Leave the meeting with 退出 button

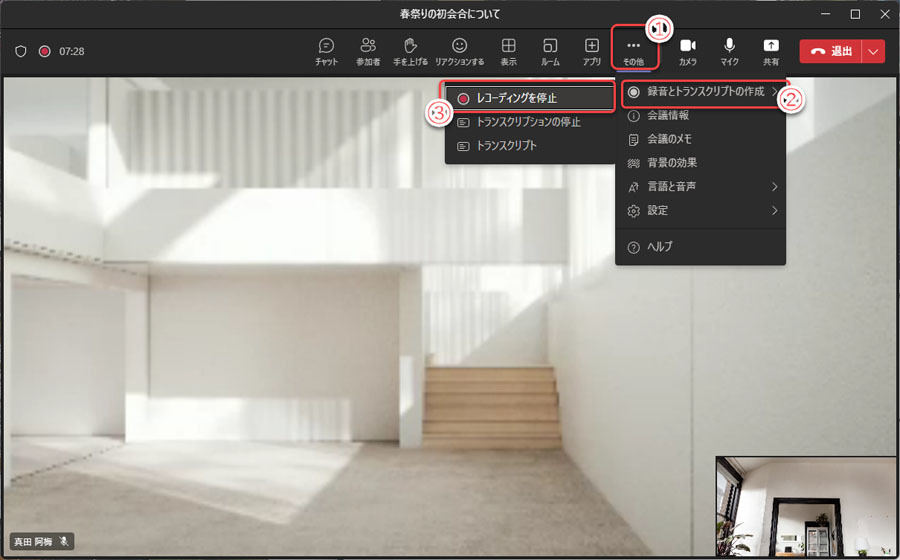pos(831,52)
